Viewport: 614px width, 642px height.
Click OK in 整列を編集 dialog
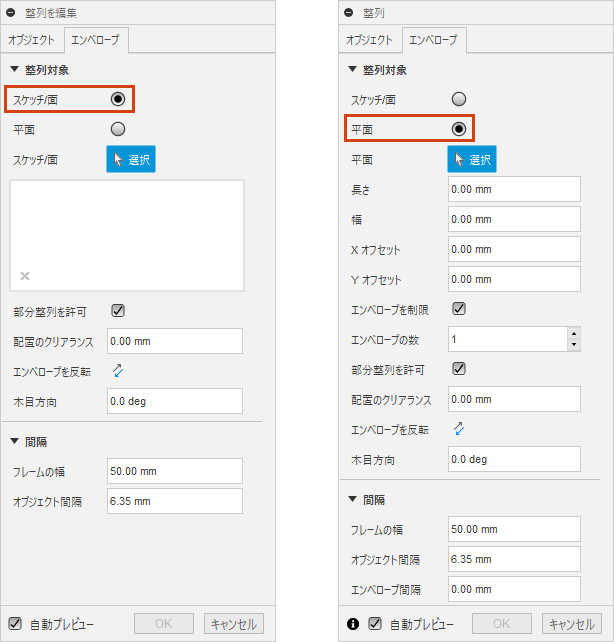pyautogui.click(x=164, y=624)
